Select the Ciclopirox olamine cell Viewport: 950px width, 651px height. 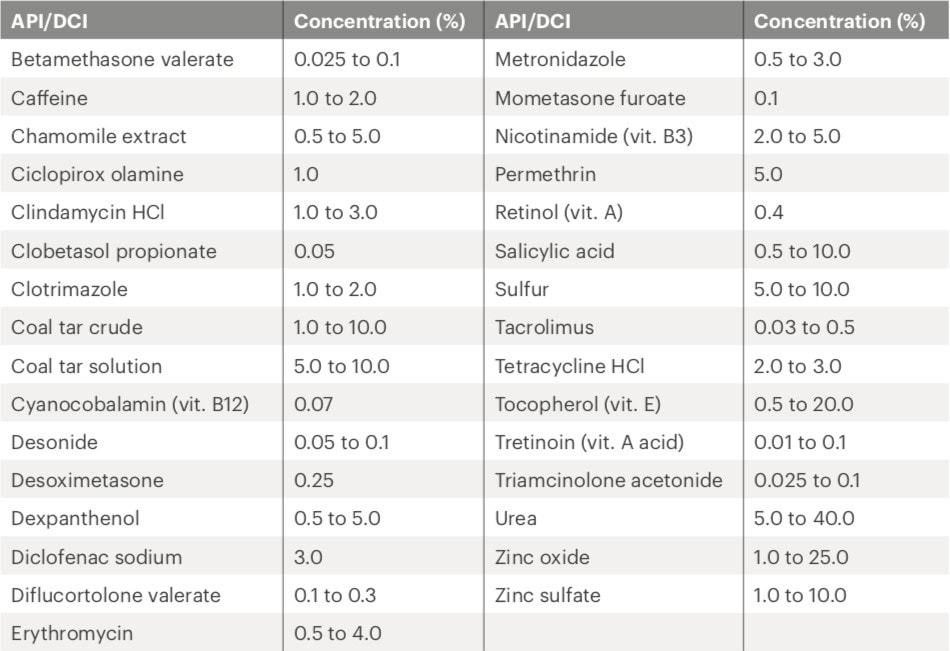97,174
